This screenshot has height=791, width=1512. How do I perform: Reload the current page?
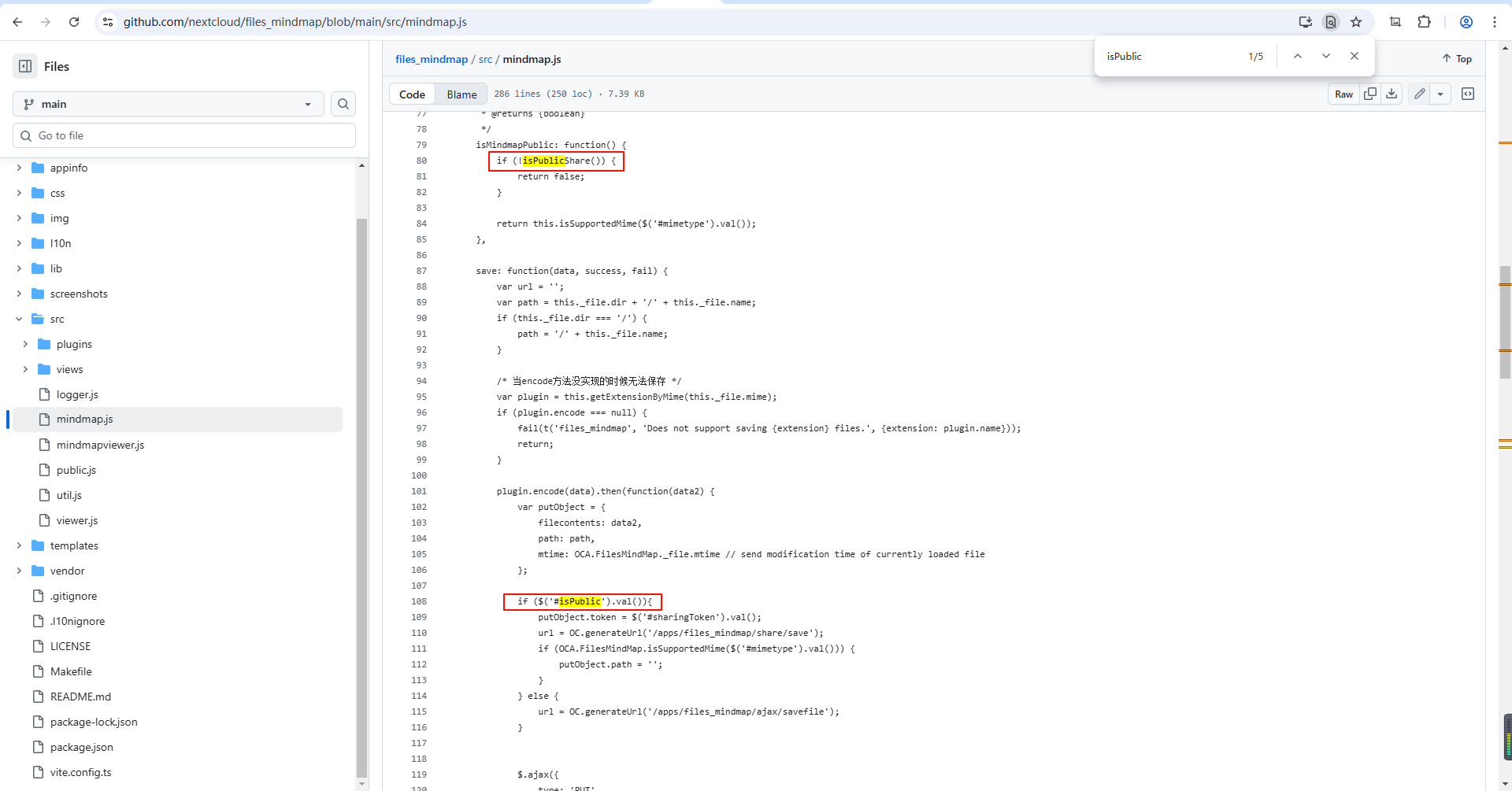74,22
